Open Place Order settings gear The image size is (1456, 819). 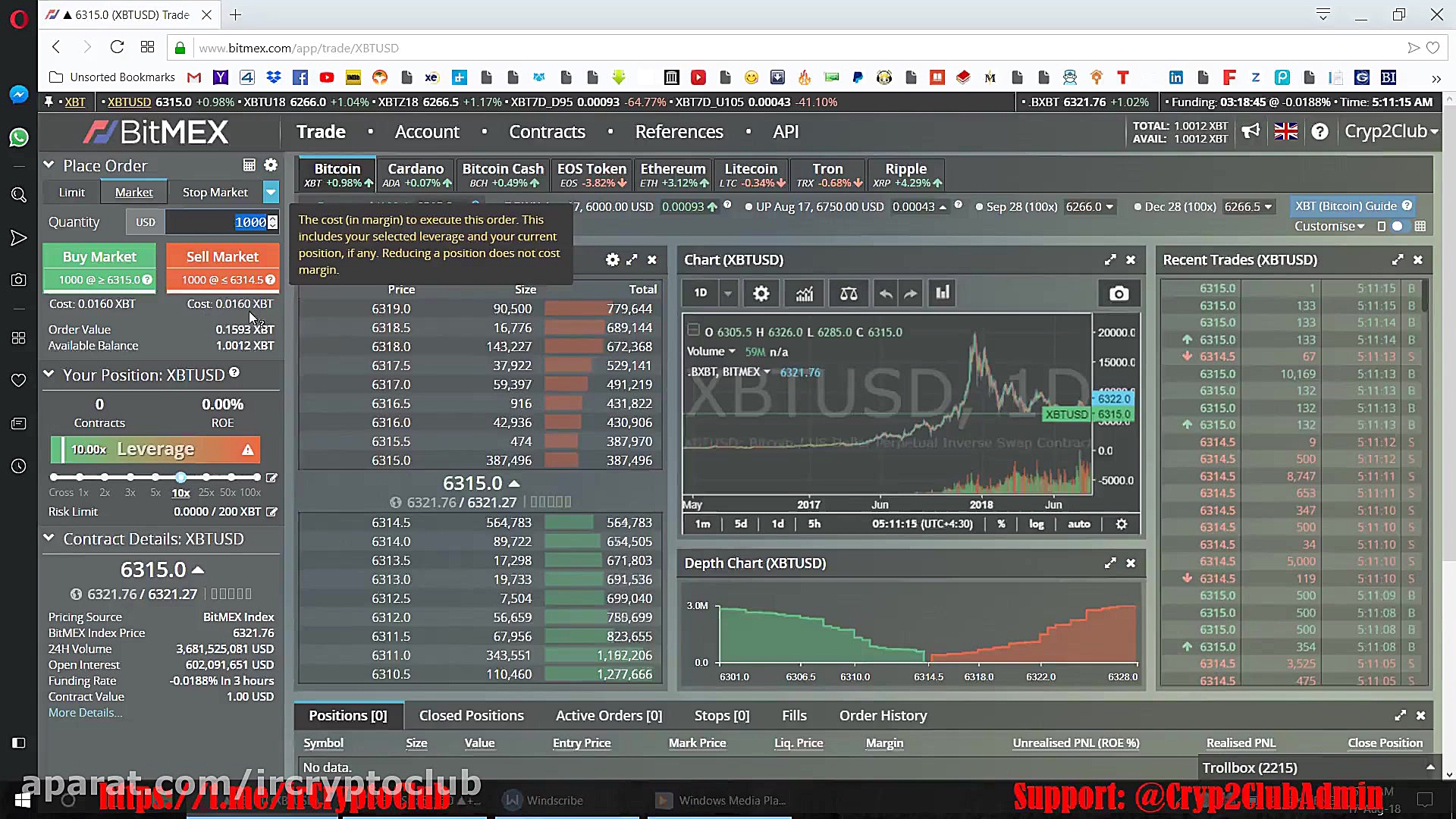click(x=271, y=165)
